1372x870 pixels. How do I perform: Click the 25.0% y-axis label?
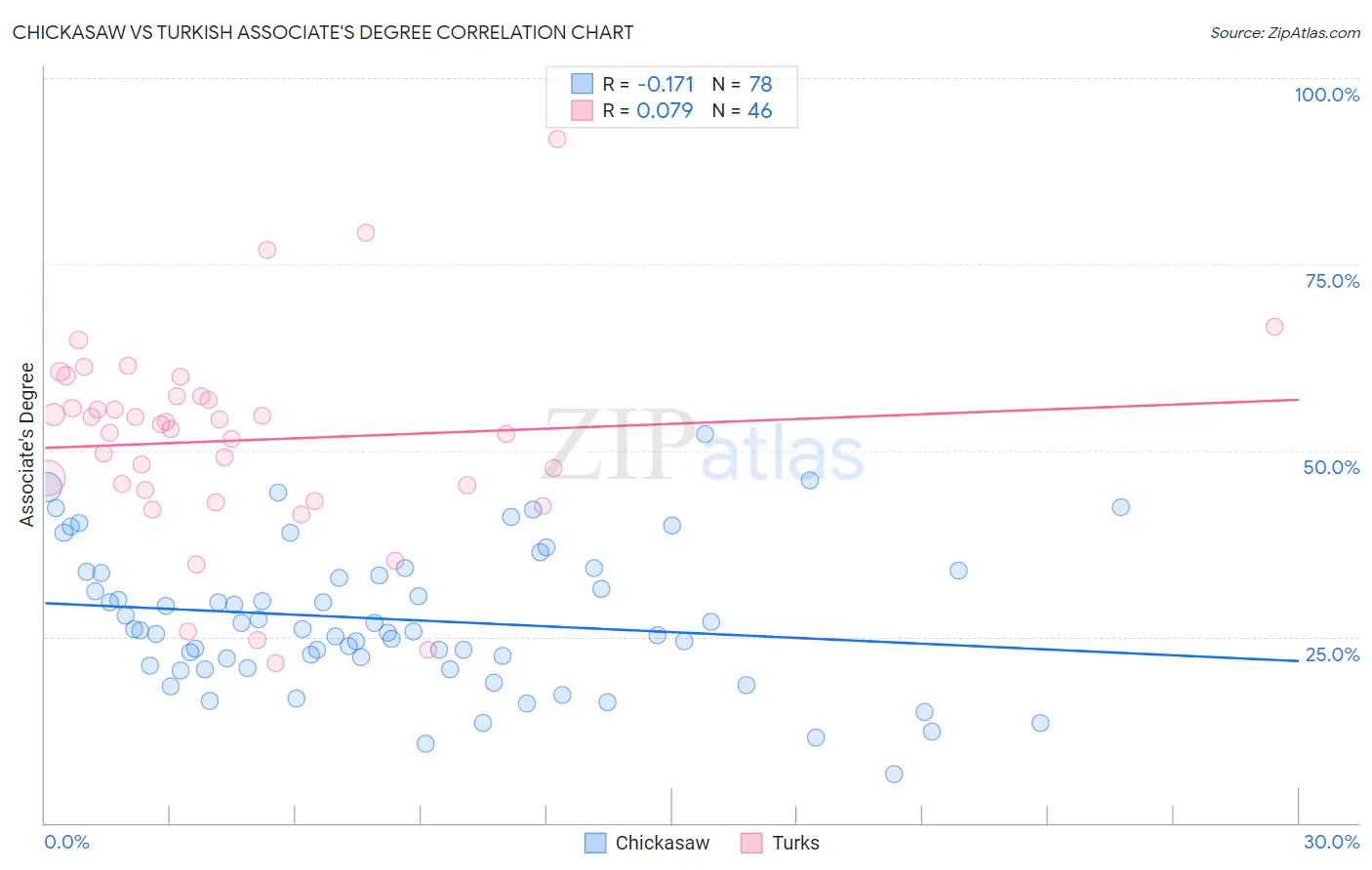[1332, 654]
